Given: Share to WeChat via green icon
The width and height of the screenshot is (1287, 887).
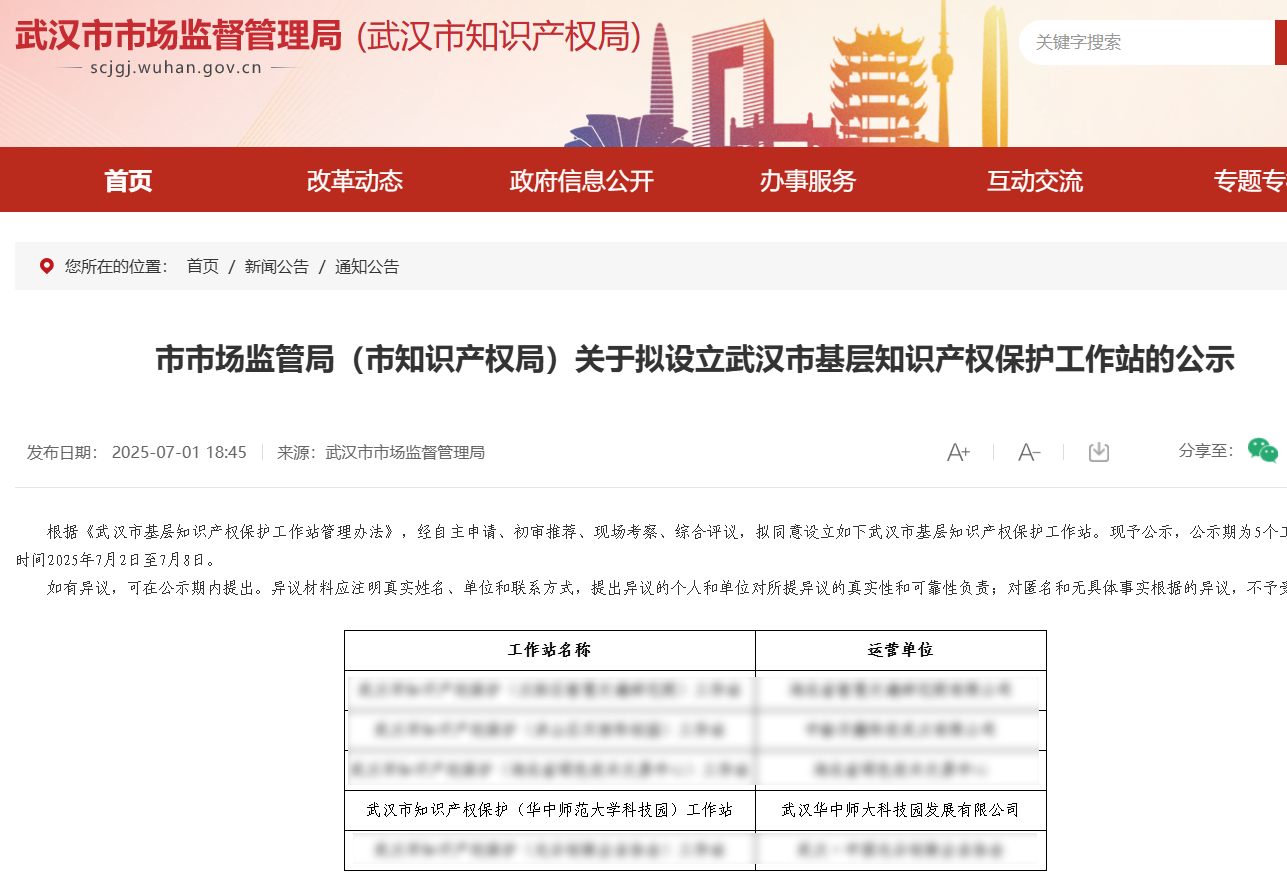Looking at the screenshot, I should click(1263, 451).
